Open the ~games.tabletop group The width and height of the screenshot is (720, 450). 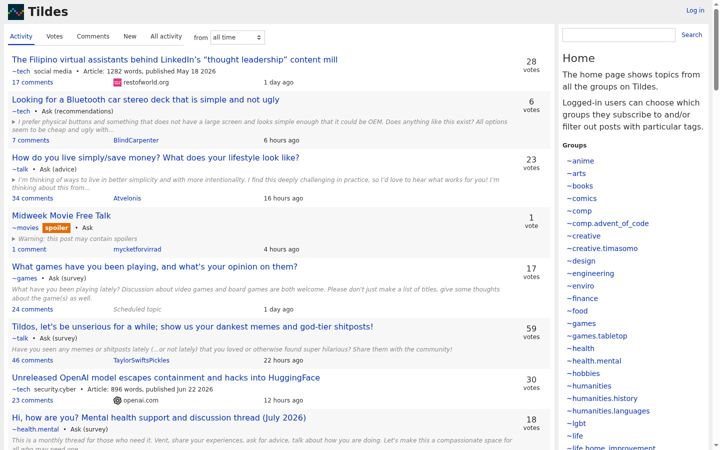tap(597, 336)
